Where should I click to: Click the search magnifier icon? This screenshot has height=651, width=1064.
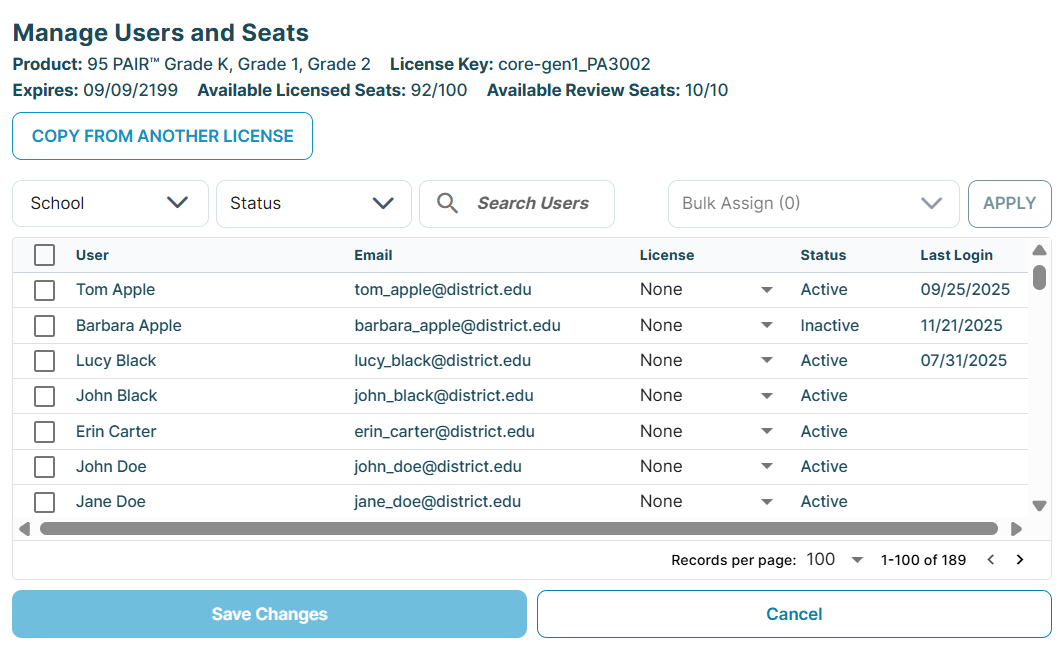(448, 204)
